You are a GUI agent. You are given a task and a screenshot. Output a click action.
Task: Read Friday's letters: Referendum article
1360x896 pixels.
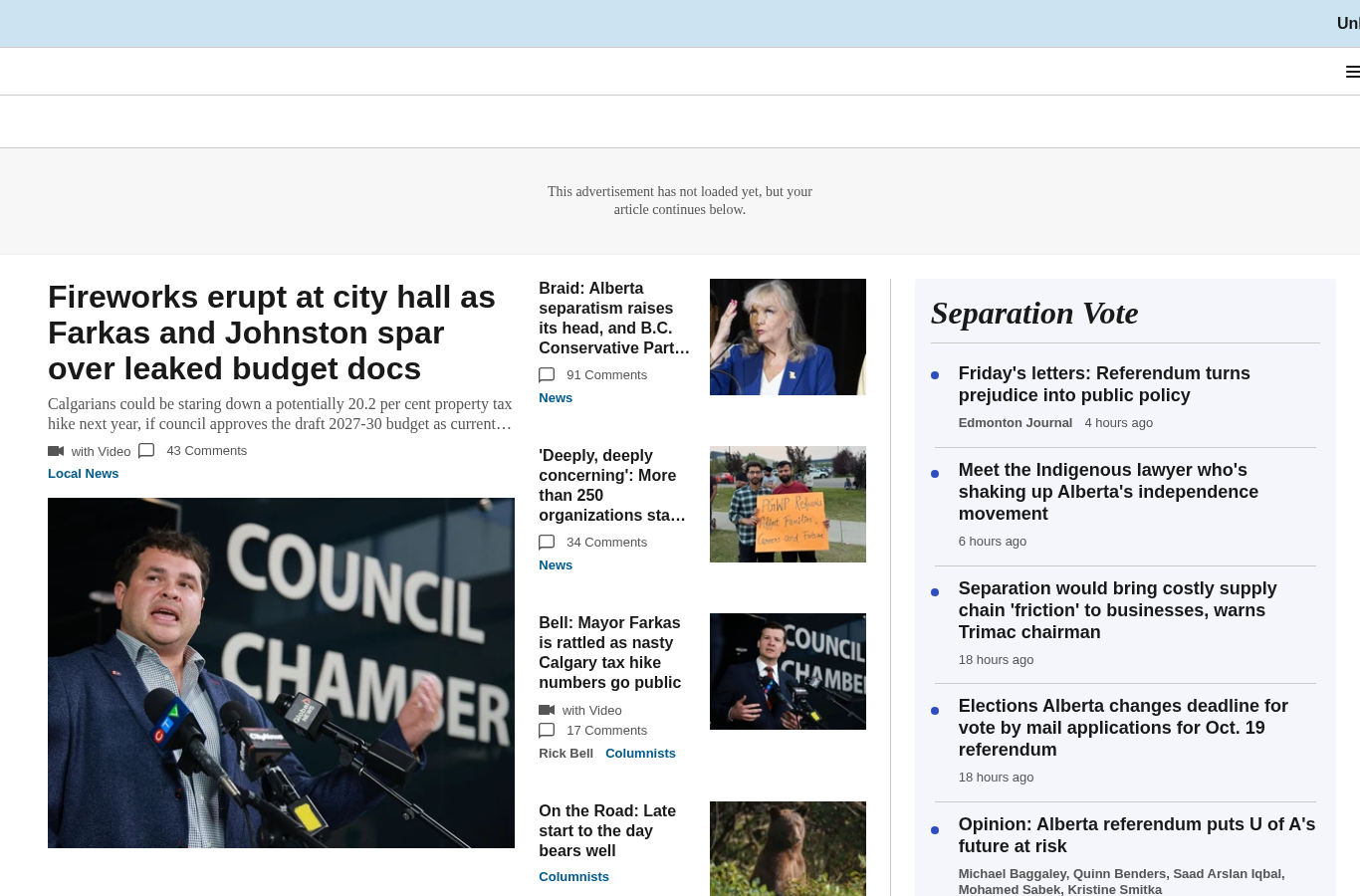coord(1104,384)
